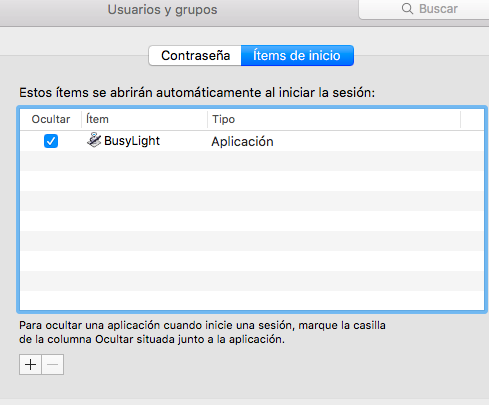Image resolution: width=489 pixels, height=405 pixels.
Task: Click divider between Ocultar and Ítem headers
Action: 82,119
